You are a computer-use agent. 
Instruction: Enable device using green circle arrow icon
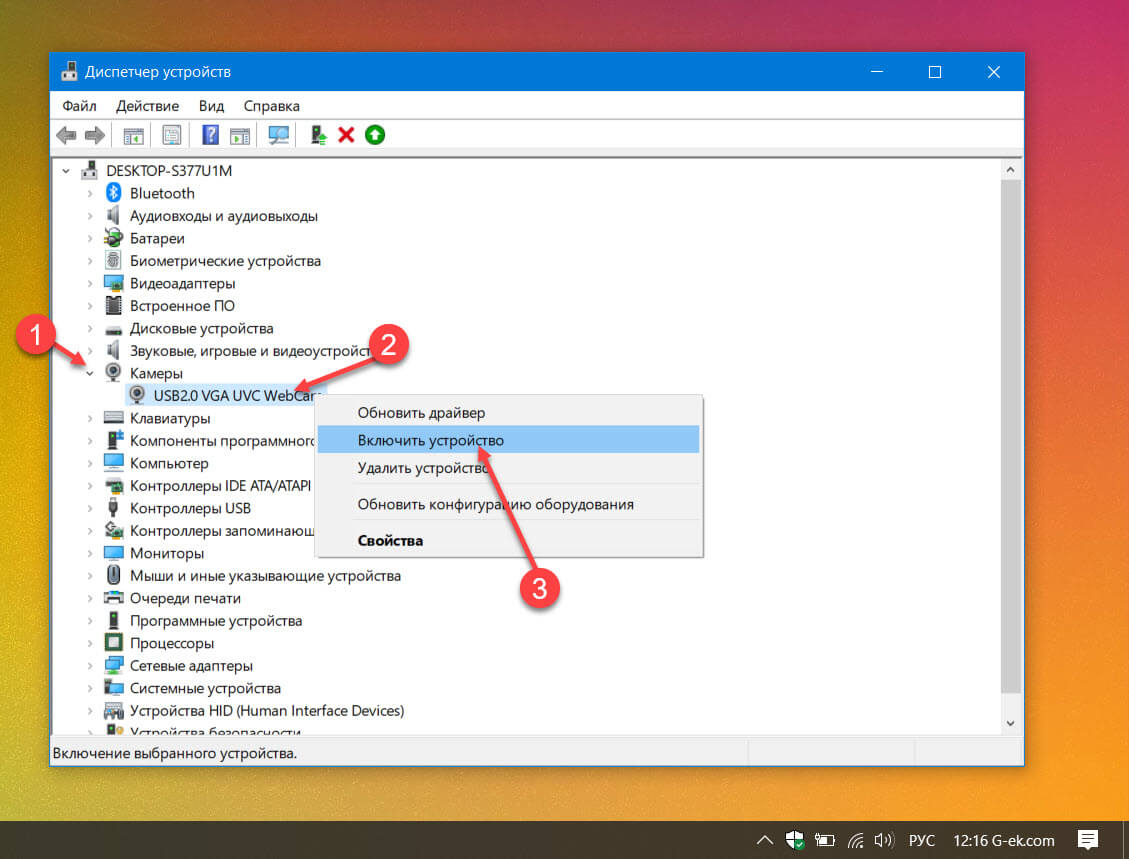tap(374, 135)
